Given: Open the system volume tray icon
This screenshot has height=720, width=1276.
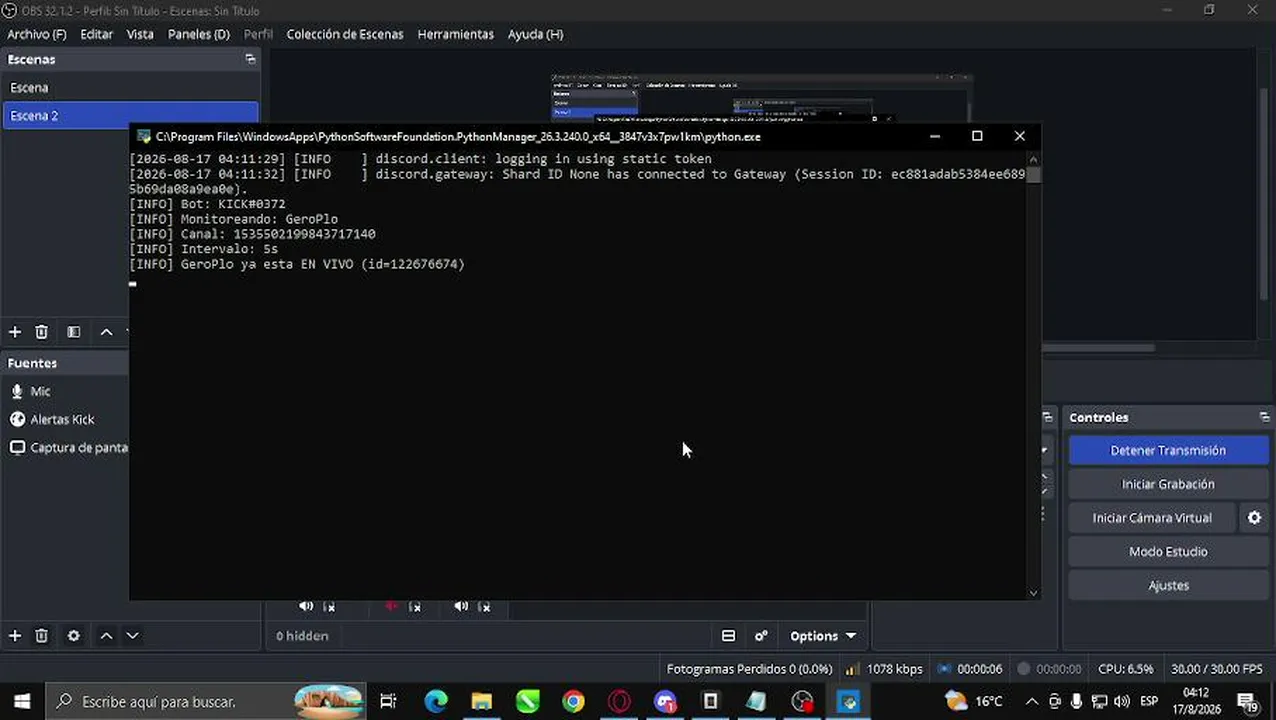Looking at the screenshot, I should point(1121,702).
